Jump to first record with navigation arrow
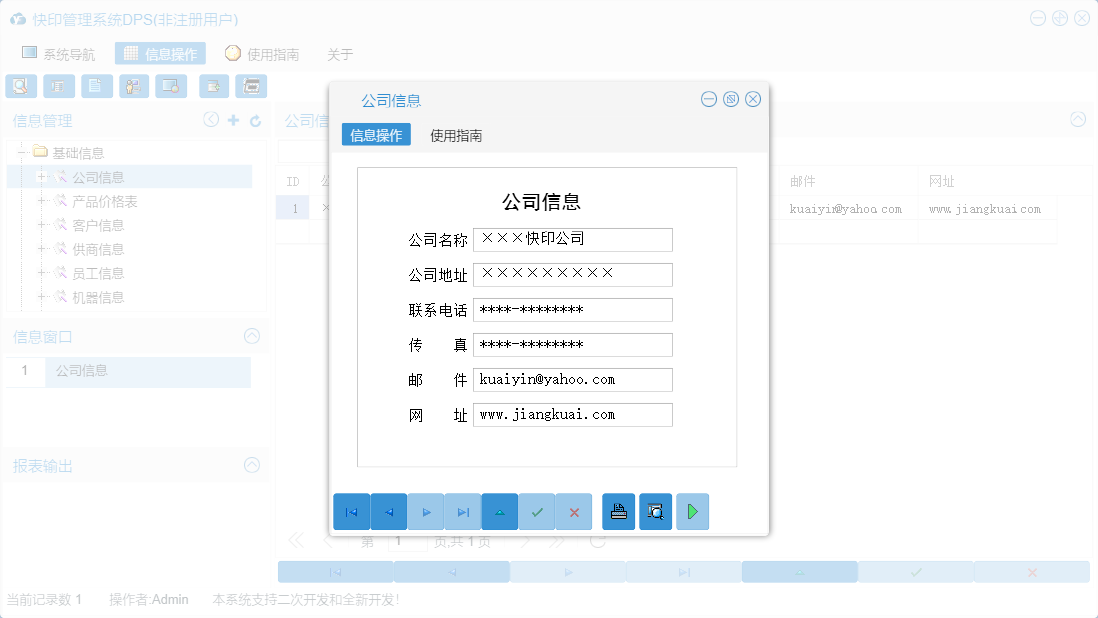This screenshot has width=1098, height=618. [351, 511]
